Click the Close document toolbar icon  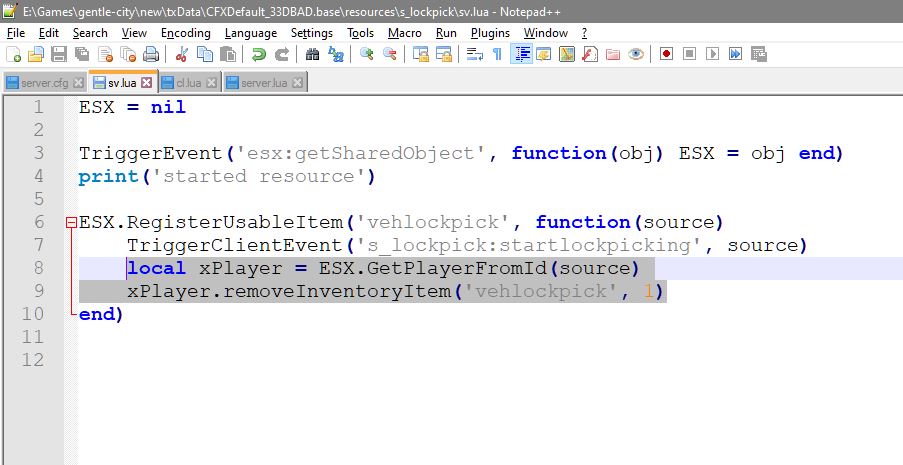pos(105,55)
